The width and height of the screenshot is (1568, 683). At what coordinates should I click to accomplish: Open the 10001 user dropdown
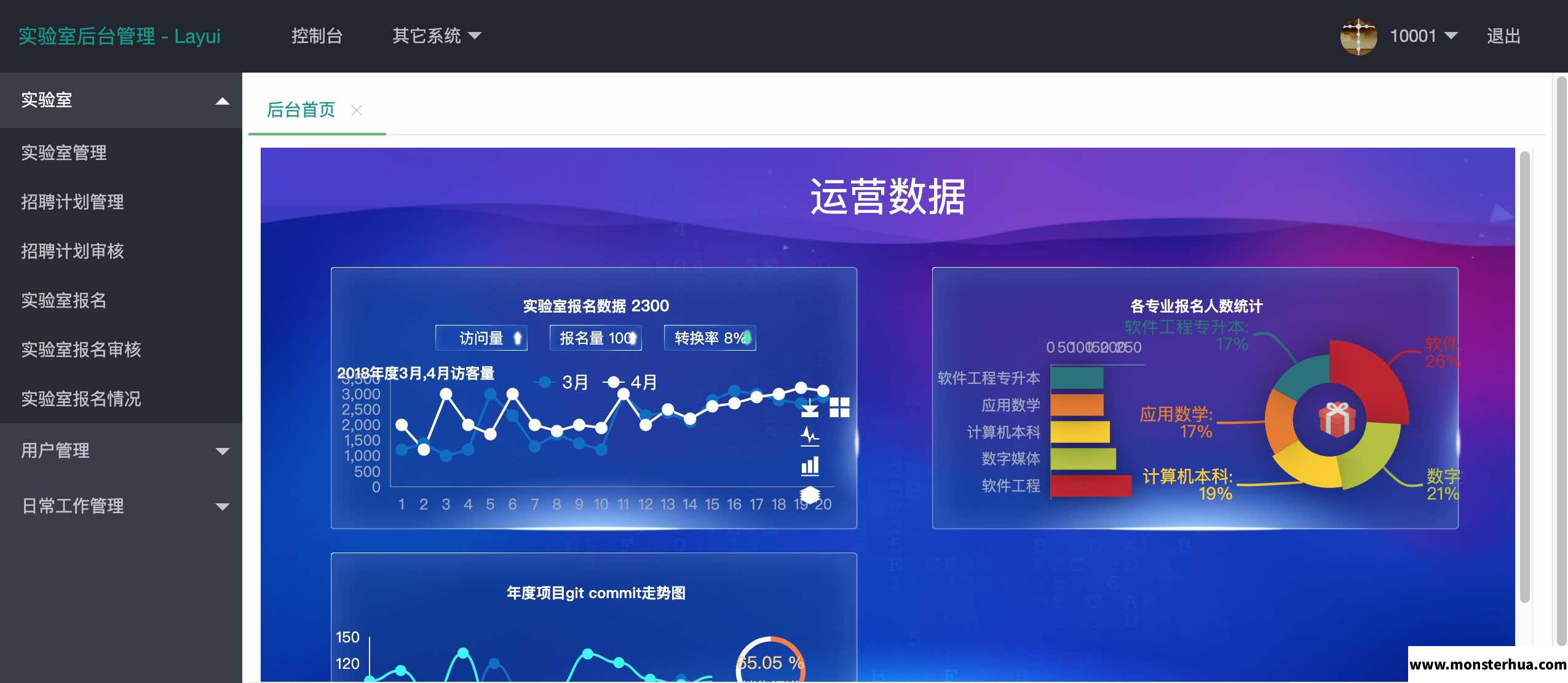pyautogui.click(x=1423, y=36)
